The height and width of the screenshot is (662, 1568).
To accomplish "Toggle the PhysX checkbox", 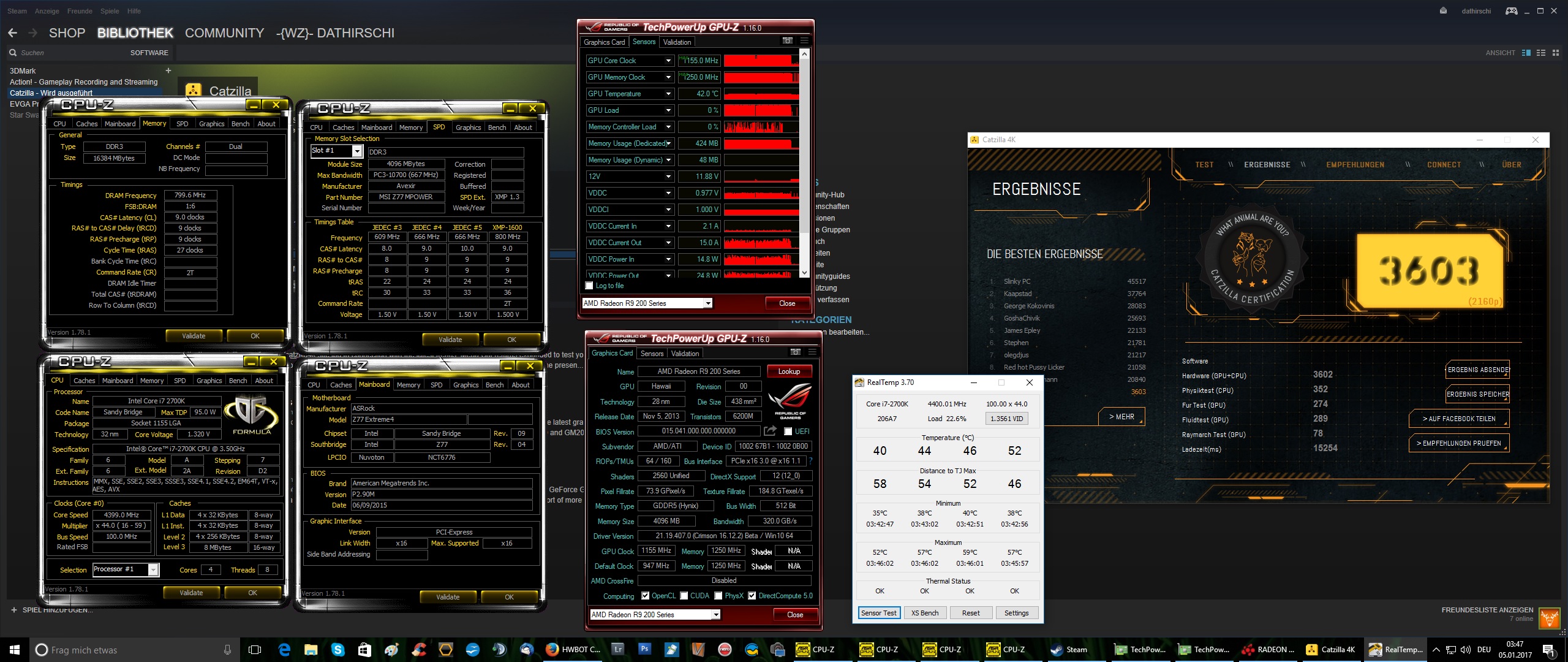I will coord(718,596).
